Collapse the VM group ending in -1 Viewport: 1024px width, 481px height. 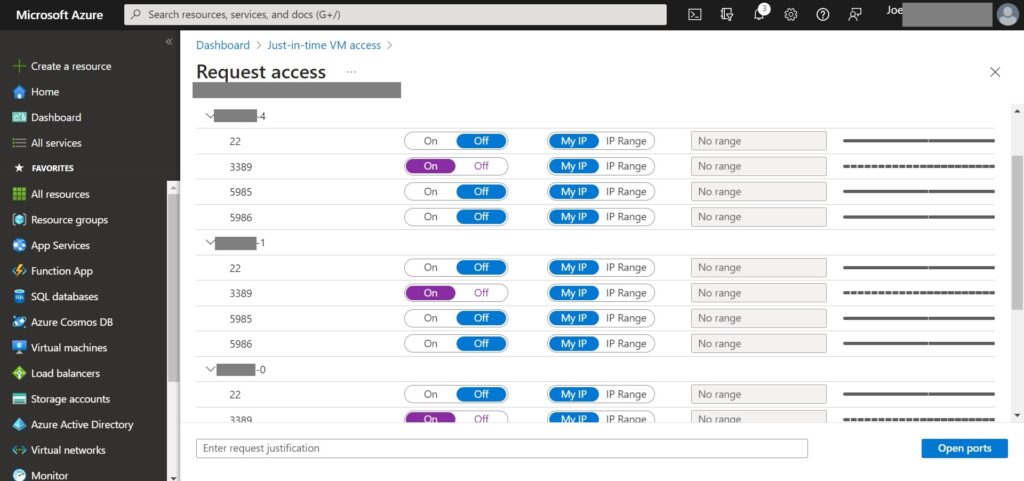209,243
